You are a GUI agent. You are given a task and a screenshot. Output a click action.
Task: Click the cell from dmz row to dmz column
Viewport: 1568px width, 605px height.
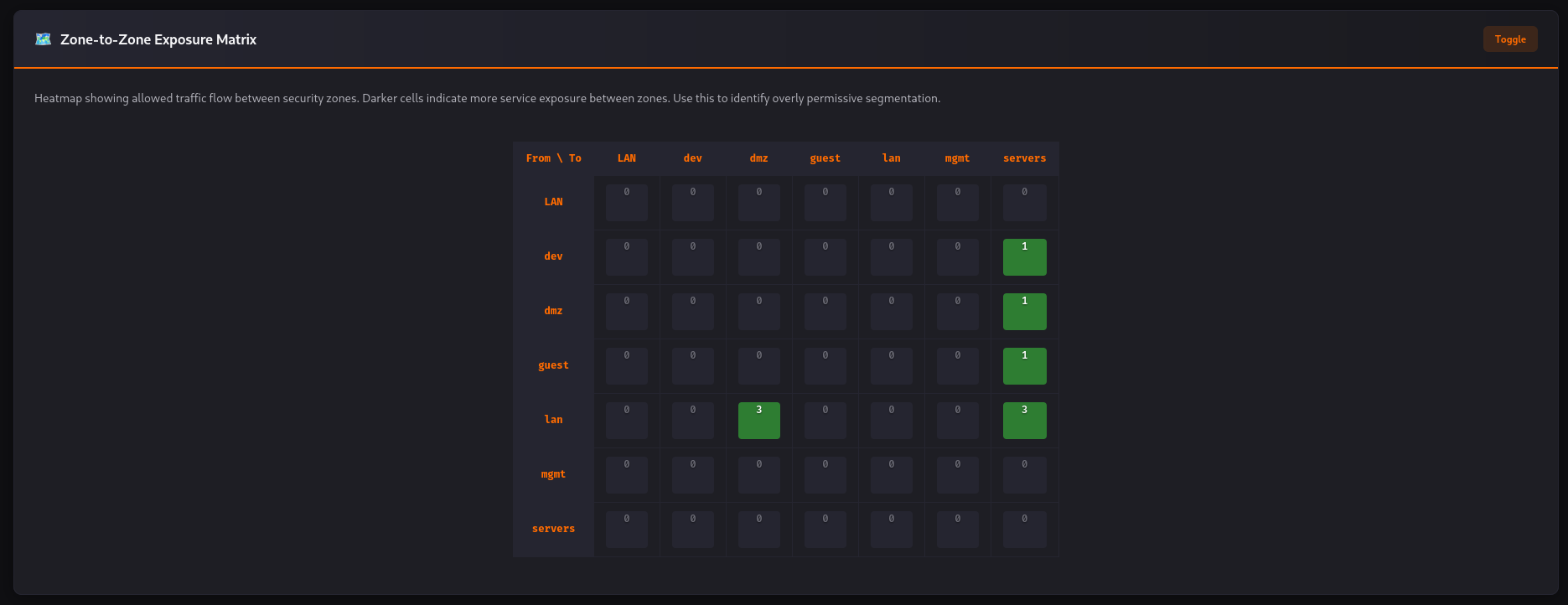(x=759, y=312)
